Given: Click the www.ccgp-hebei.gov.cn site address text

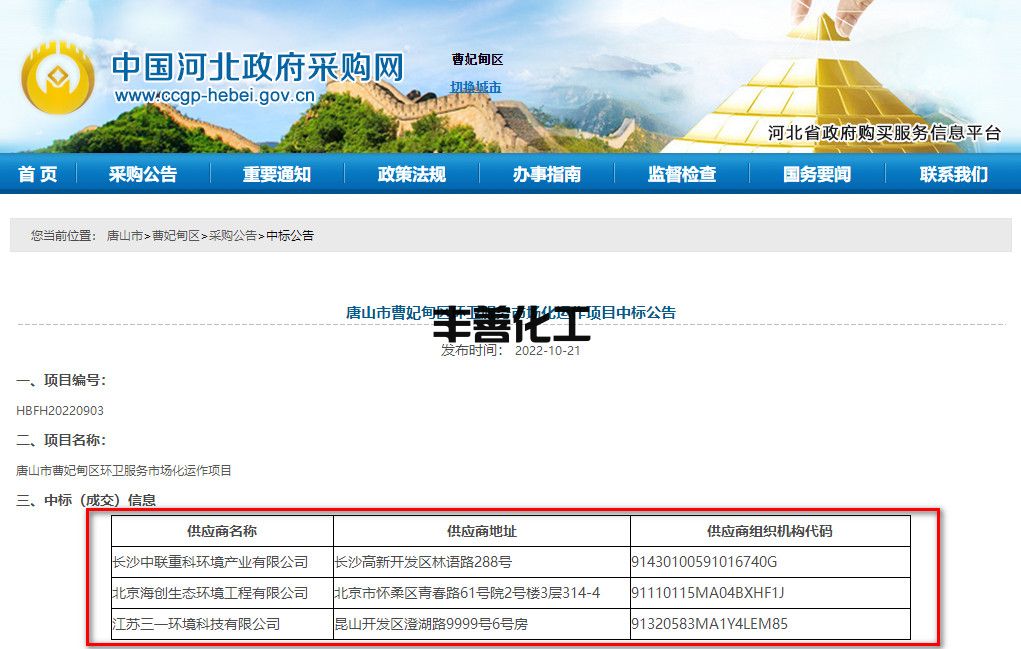Looking at the screenshot, I should [214, 97].
